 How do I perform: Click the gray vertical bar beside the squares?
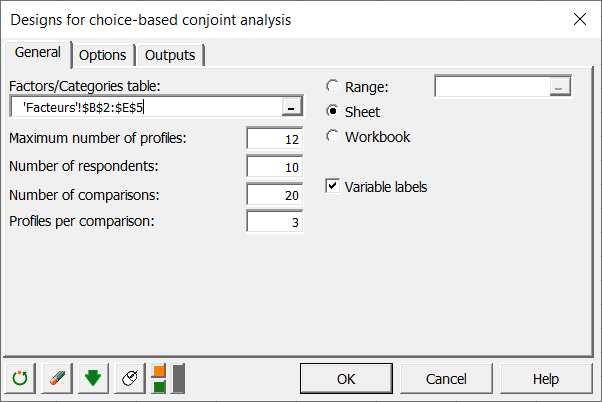[x=178, y=379]
